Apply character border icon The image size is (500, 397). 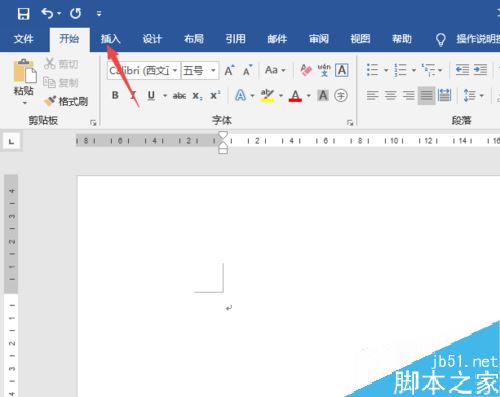tap(342, 70)
